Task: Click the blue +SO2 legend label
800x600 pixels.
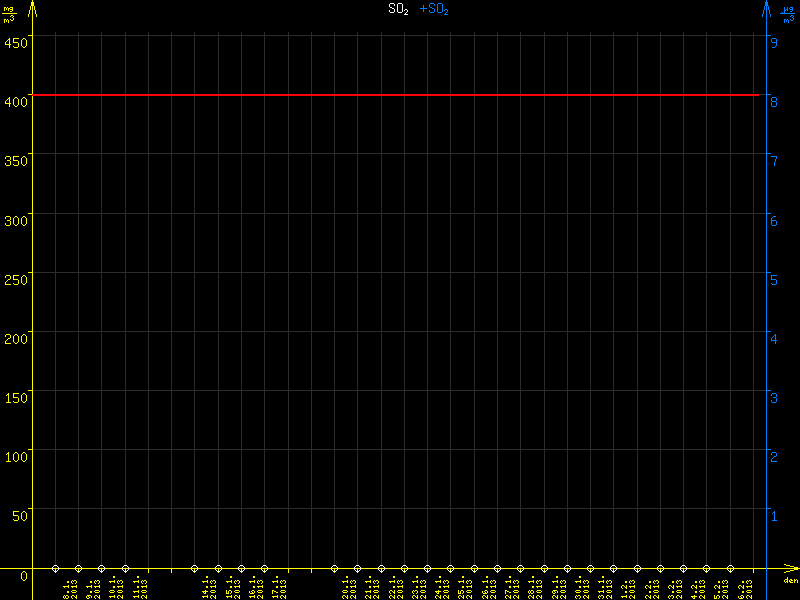Action: coord(434,9)
